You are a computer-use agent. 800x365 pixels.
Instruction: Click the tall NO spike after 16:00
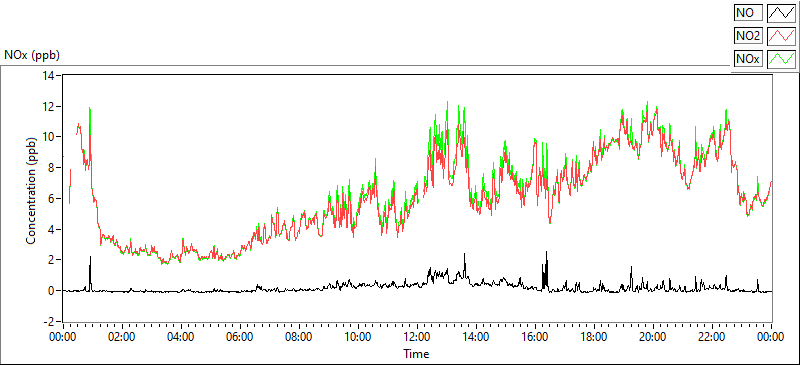(x=545, y=271)
